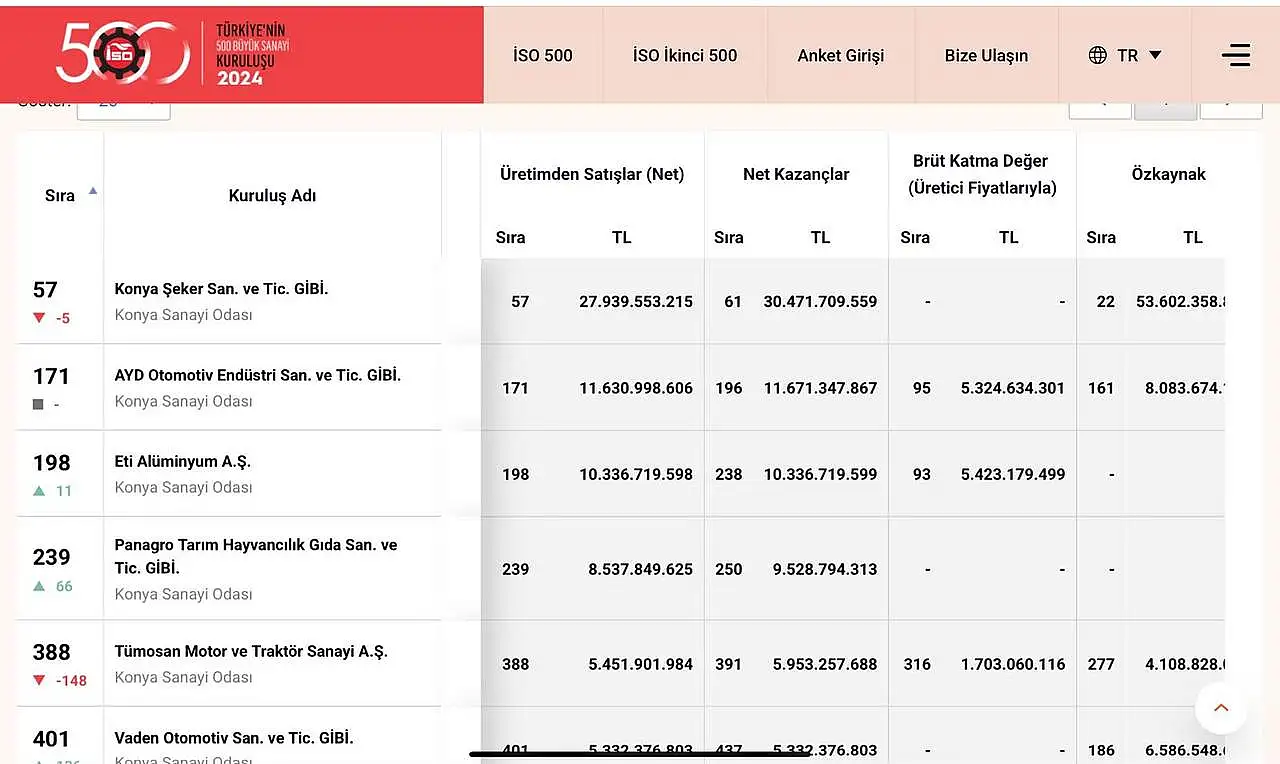Sort by the Sıra column arrow

click(x=93, y=190)
